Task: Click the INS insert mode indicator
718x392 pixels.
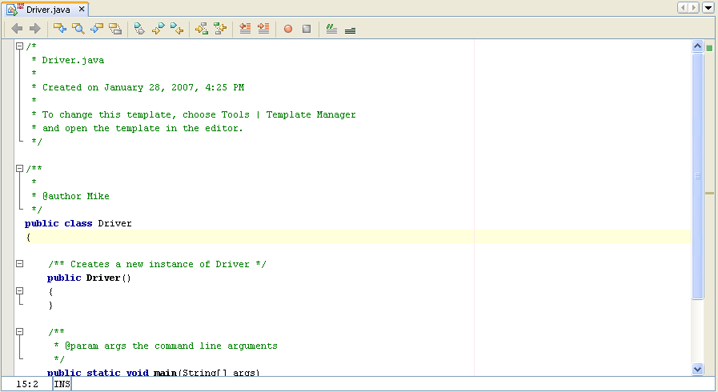Action: pos(62,384)
